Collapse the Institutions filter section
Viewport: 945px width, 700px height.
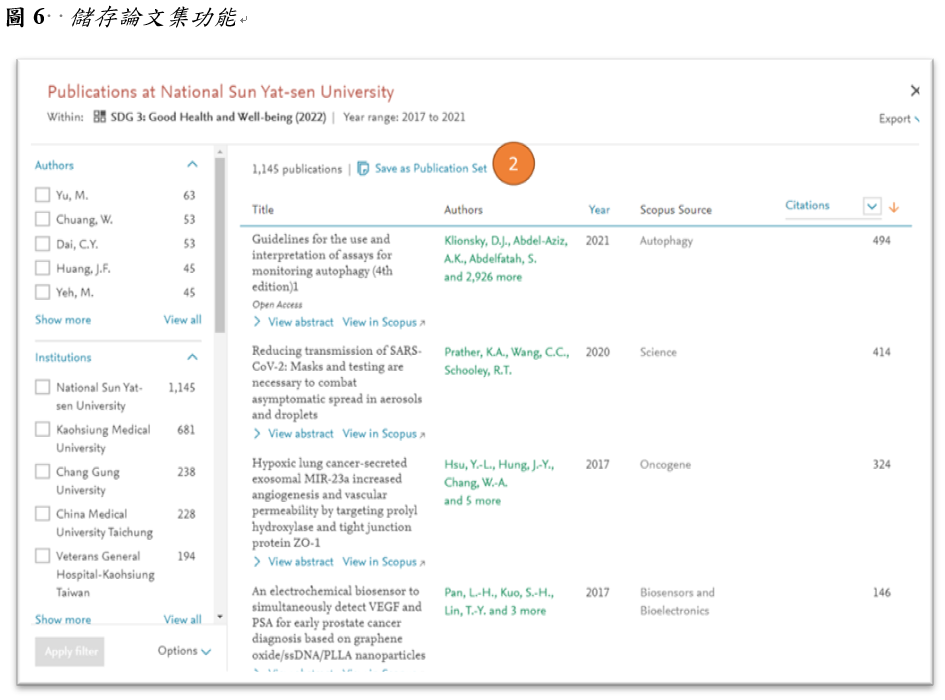192,357
